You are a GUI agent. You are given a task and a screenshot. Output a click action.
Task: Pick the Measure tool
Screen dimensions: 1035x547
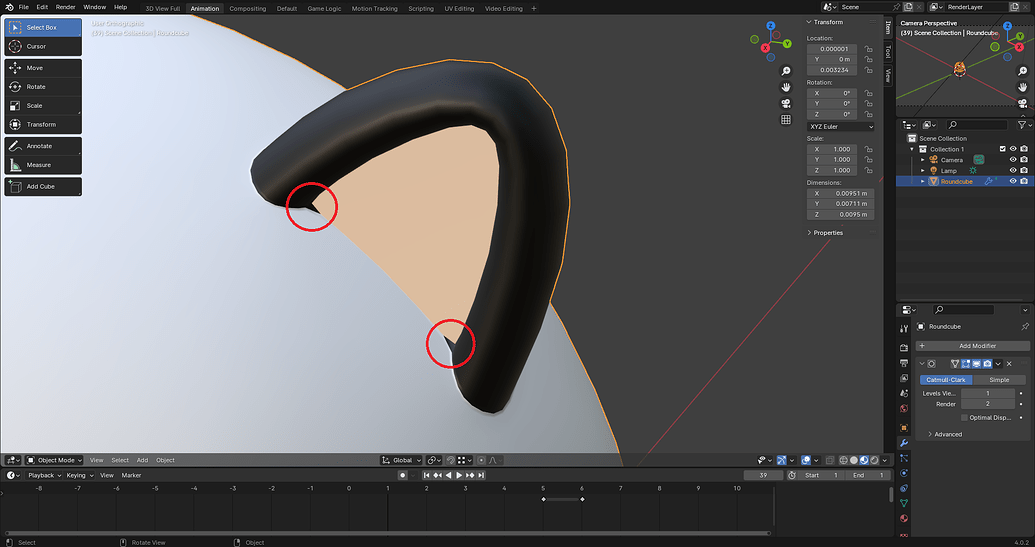pyautogui.click(x=43, y=165)
